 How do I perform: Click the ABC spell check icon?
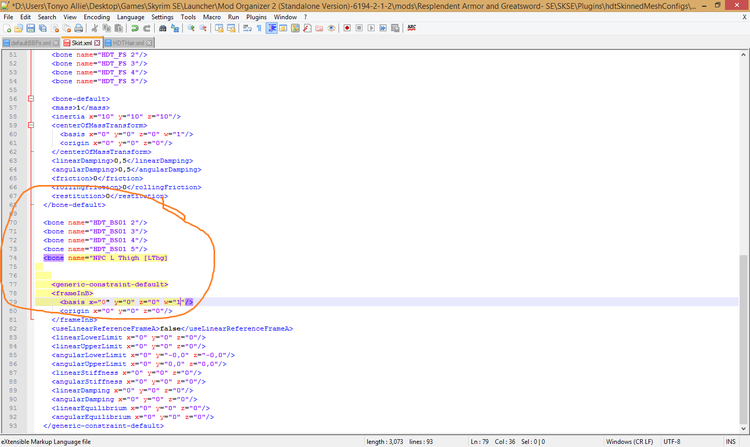(411, 29)
